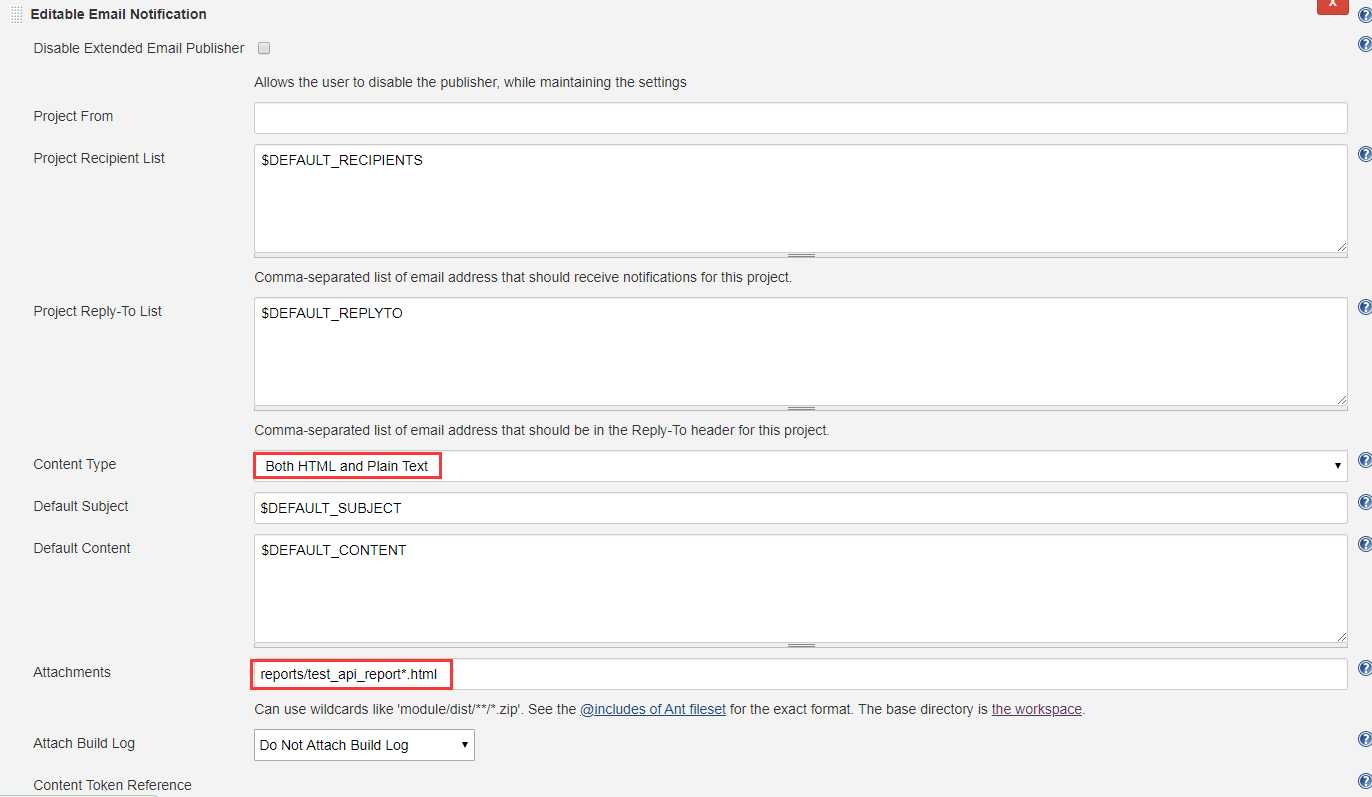The width and height of the screenshot is (1372, 797).
Task: Open help for Editable Email Notification
Action: [x=1365, y=16]
